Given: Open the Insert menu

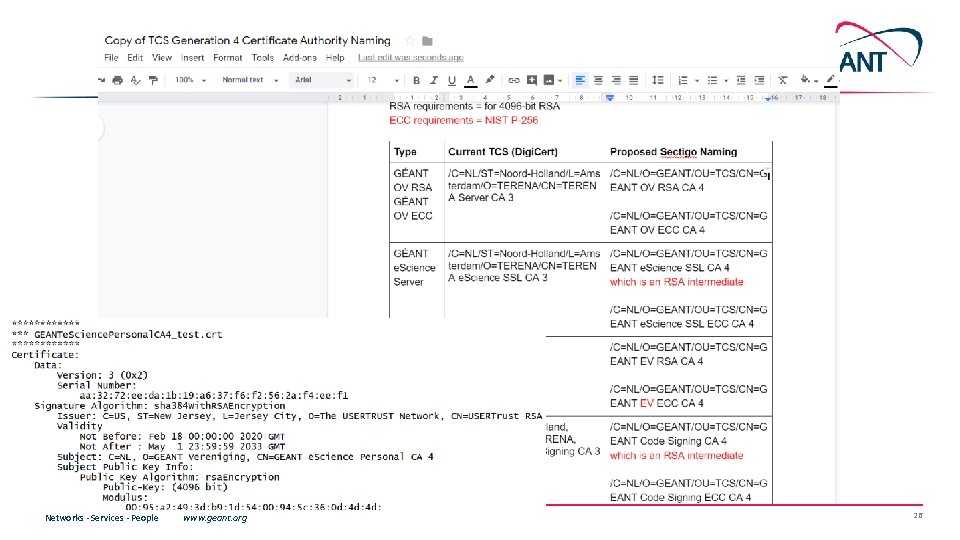Looking at the screenshot, I should point(192,58).
